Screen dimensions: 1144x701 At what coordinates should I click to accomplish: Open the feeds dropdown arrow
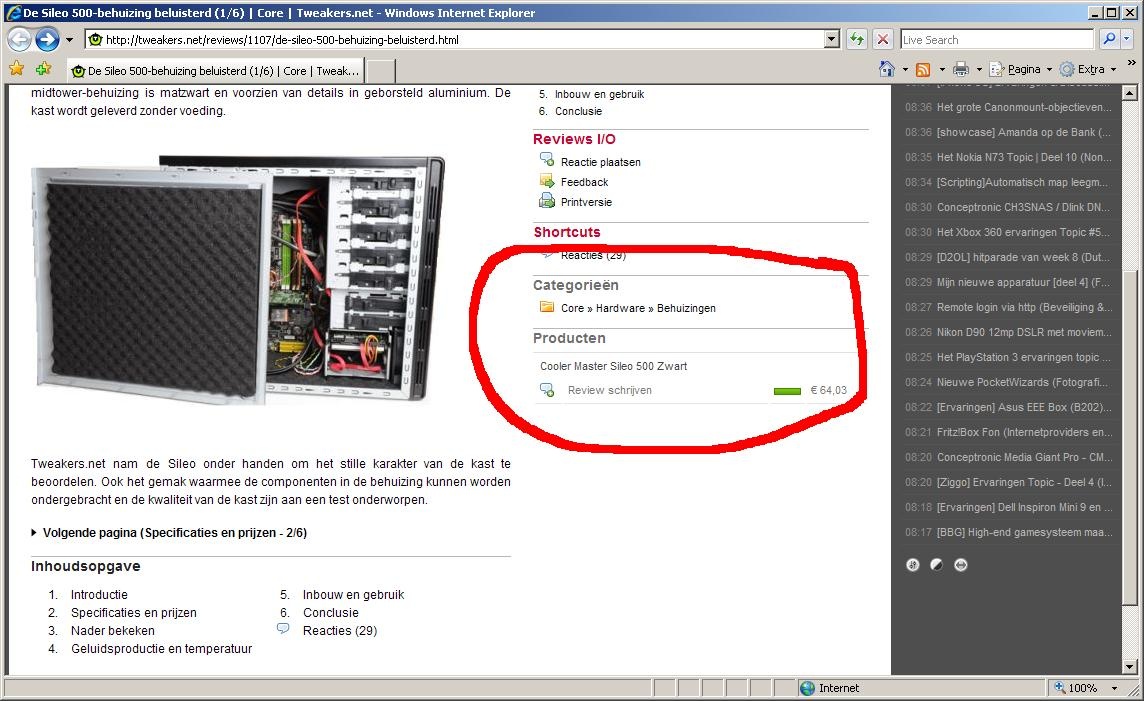point(942,70)
